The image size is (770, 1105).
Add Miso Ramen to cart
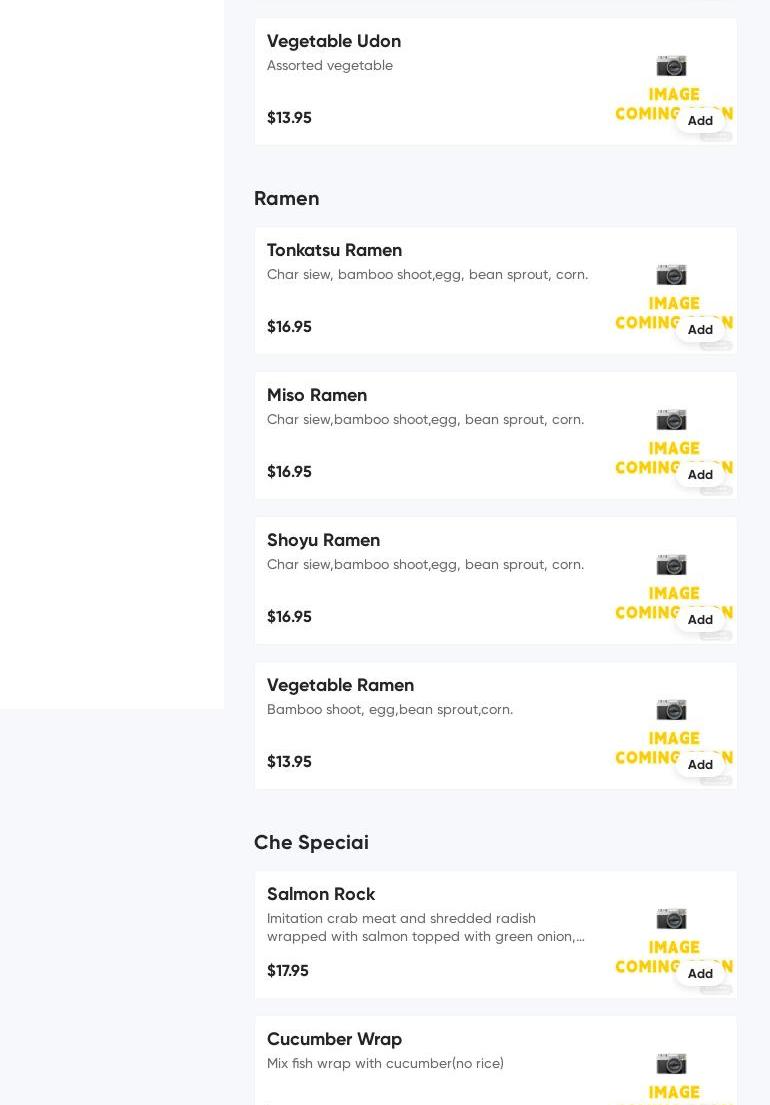(x=700, y=475)
